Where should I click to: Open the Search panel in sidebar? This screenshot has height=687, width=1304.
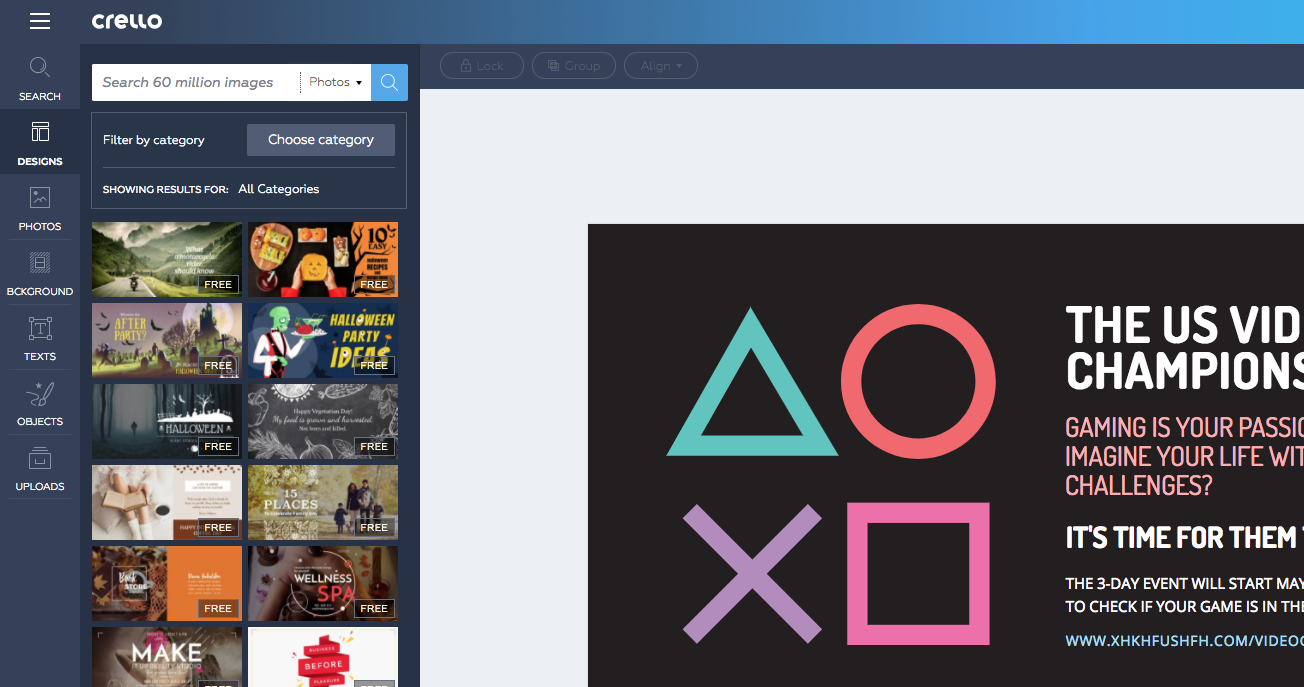40,79
